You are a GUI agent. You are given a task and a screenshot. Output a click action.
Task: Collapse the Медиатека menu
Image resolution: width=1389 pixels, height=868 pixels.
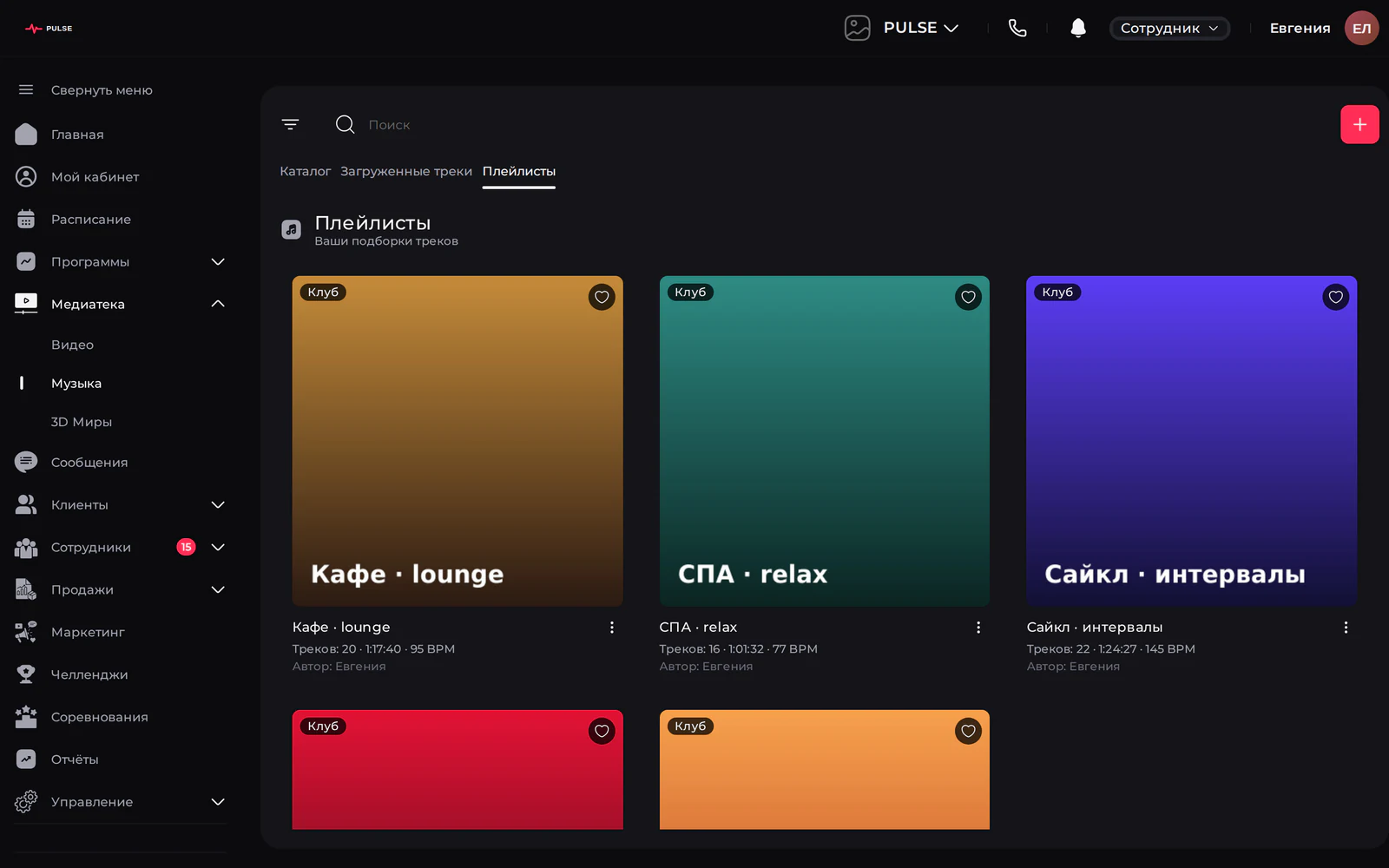[x=218, y=304]
